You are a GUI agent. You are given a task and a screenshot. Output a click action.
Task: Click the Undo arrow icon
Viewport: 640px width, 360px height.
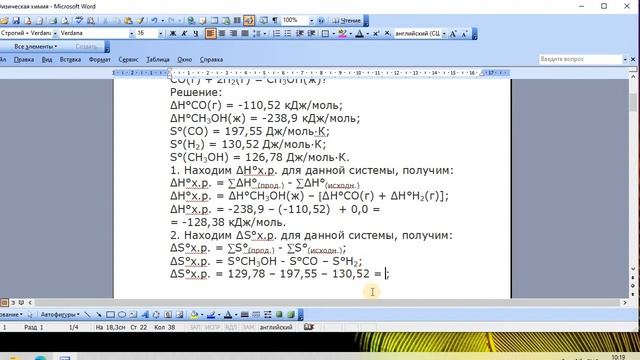click(x=154, y=20)
